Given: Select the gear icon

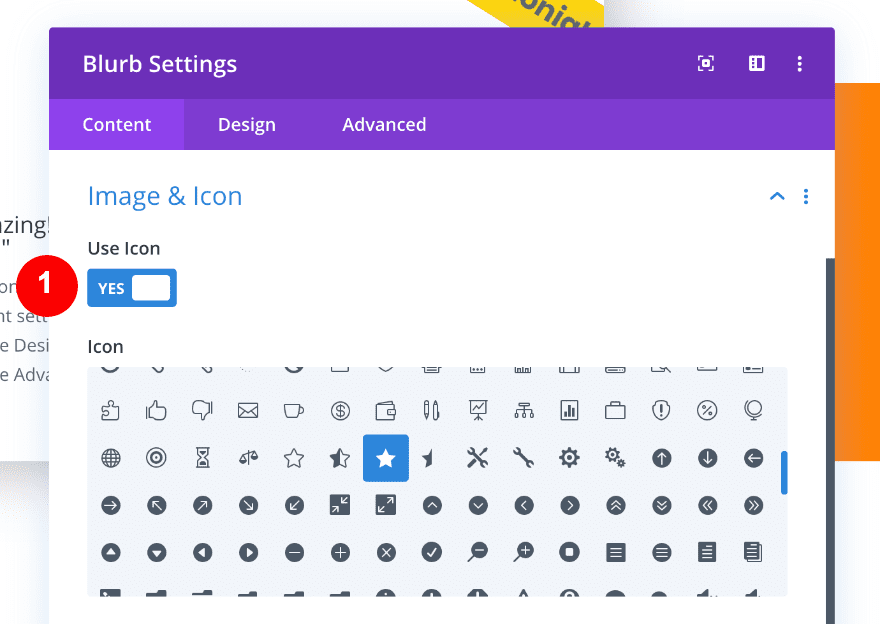Looking at the screenshot, I should tap(570, 457).
